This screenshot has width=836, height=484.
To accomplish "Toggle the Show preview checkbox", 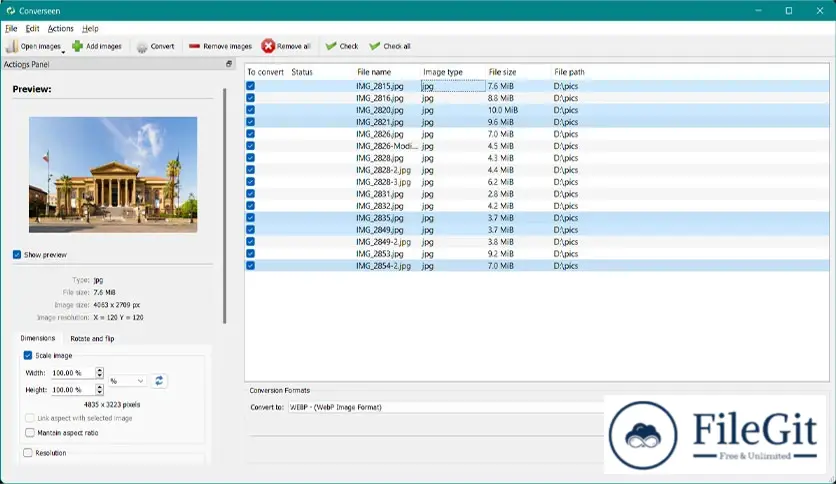I will pyautogui.click(x=17, y=255).
